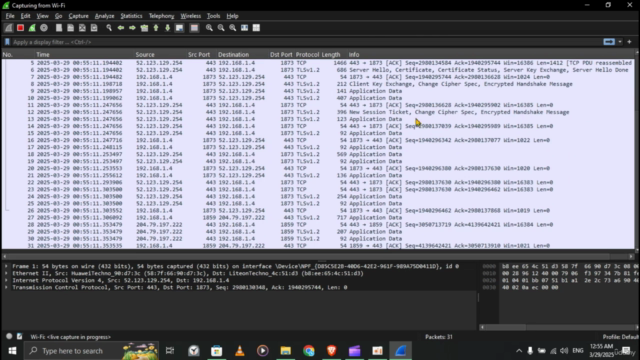
Task: Open the View menu
Action: pos(42,16)
